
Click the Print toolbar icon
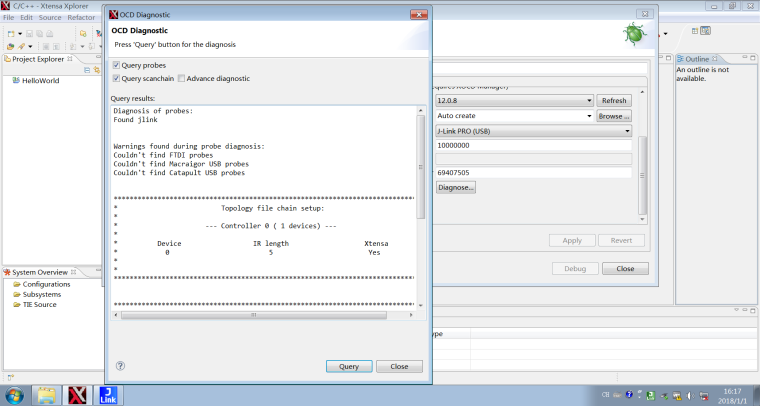49,33
